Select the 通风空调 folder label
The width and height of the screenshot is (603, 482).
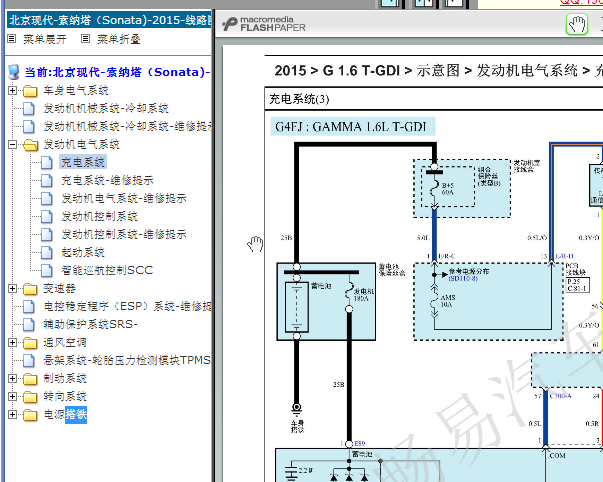click(x=65, y=342)
